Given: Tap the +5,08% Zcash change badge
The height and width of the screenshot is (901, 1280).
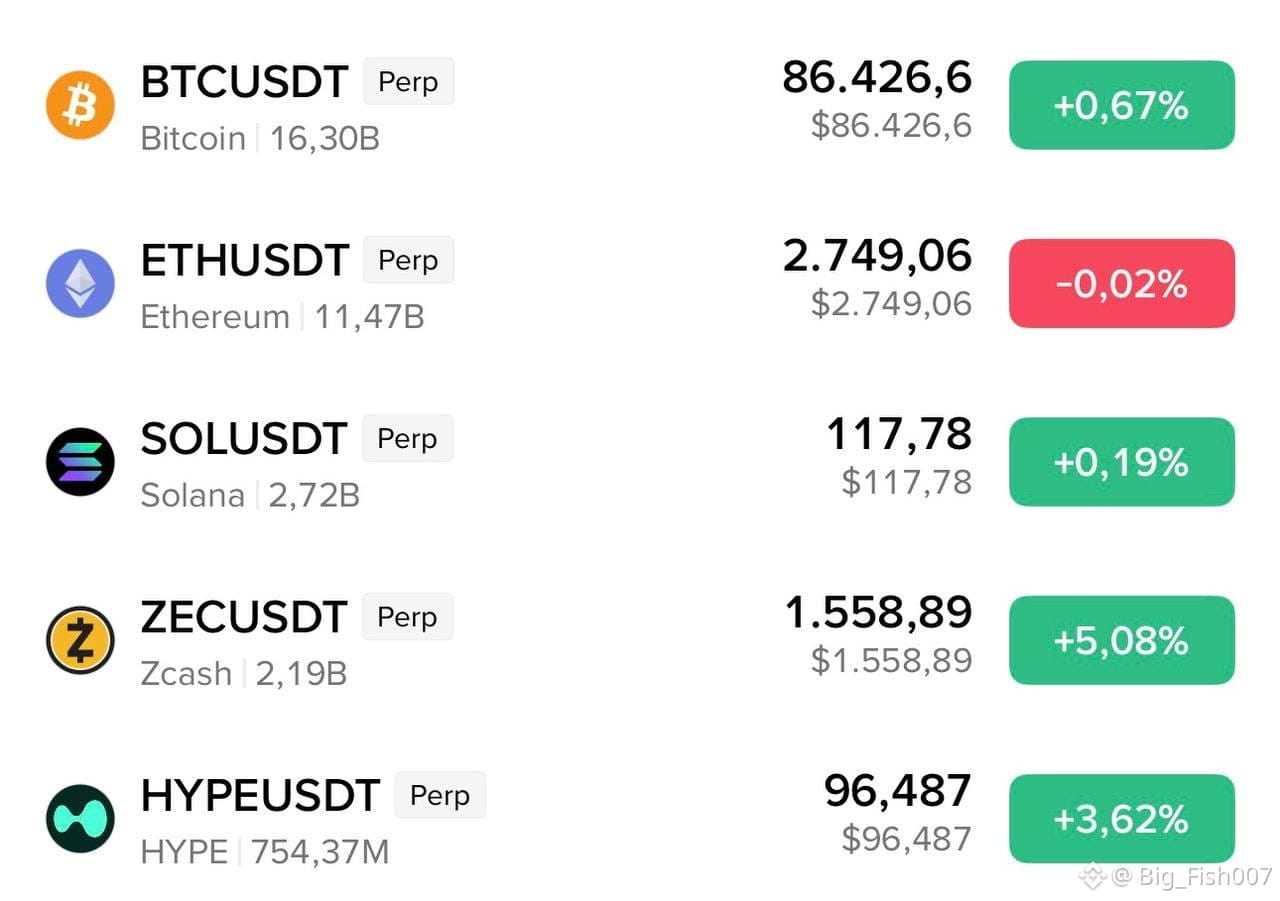Looking at the screenshot, I should tap(1122, 640).
